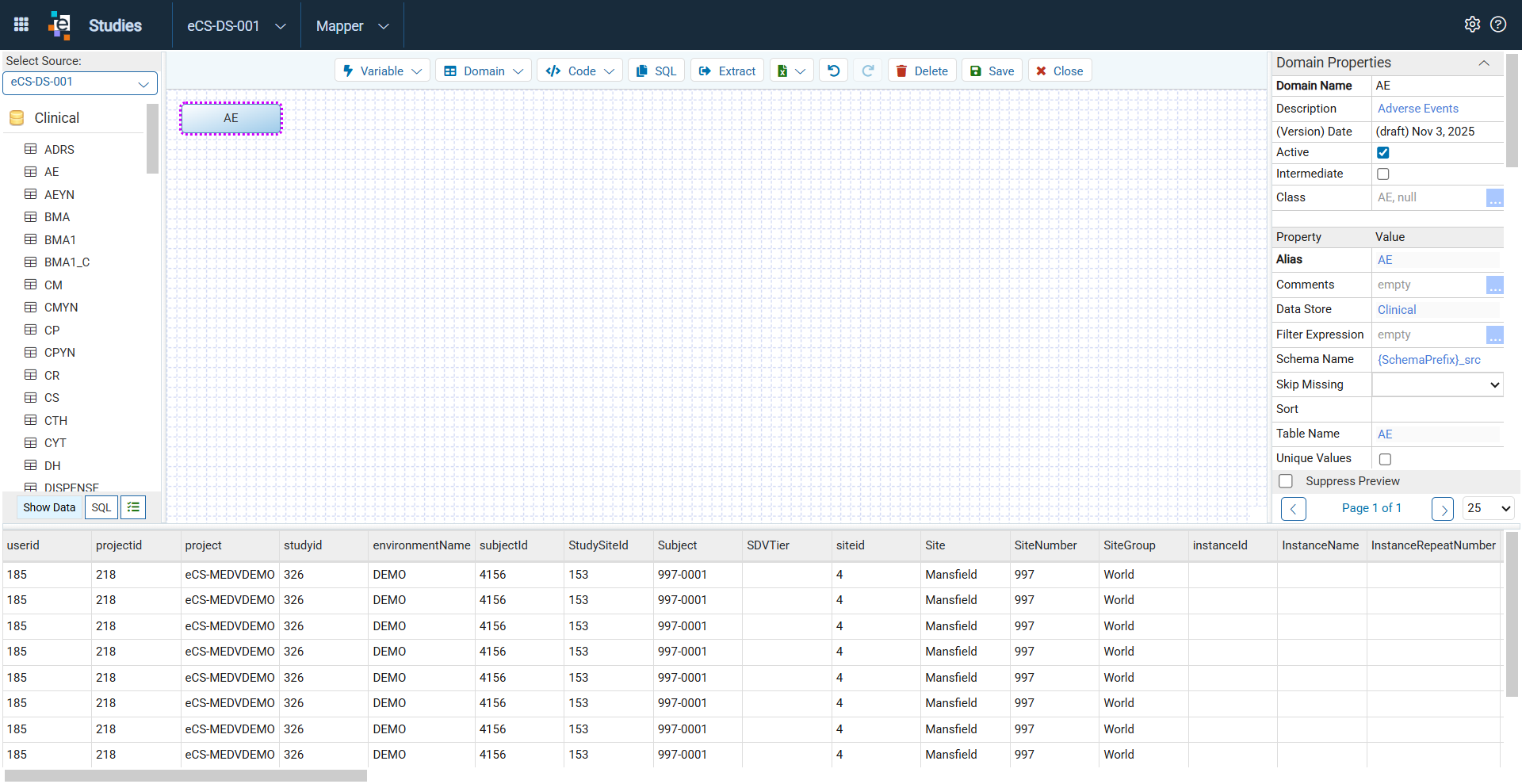Open Filter Expression ellipsis editor button
The width and height of the screenshot is (1522, 784).
pyautogui.click(x=1494, y=335)
